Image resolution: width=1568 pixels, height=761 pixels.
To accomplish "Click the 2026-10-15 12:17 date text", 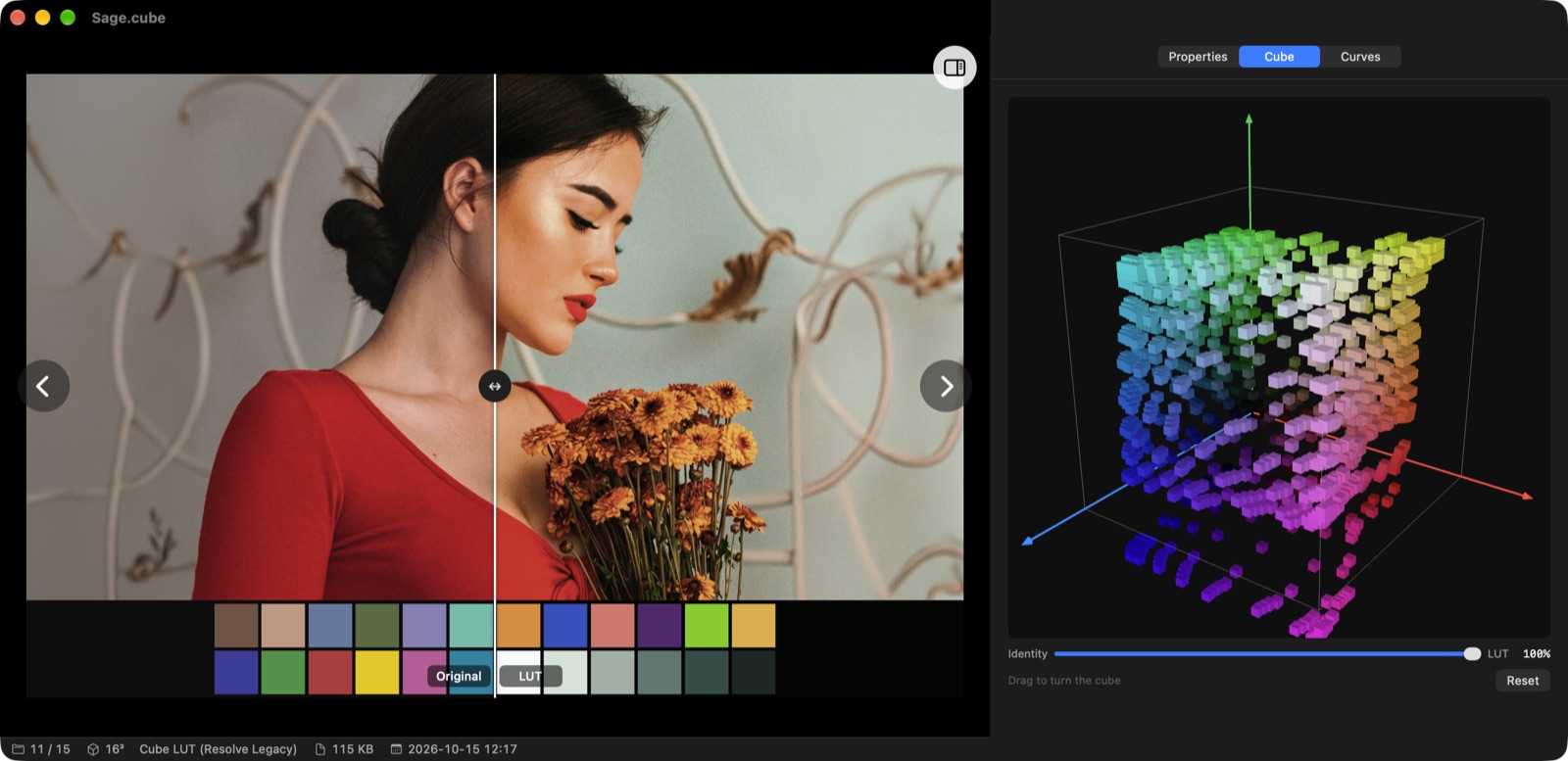I will (x=463, y=749).
